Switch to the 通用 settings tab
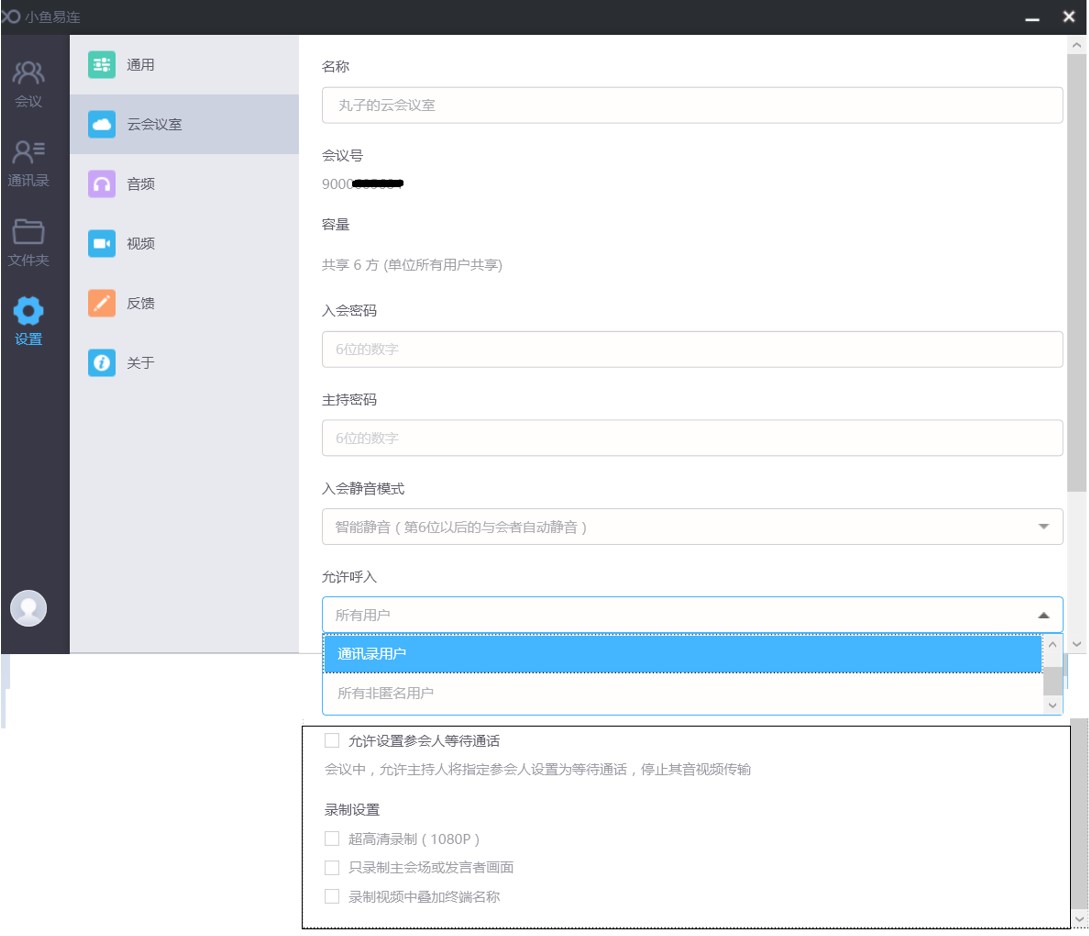1089x936 pixels. pyautogui.click(x=185, y=65)
